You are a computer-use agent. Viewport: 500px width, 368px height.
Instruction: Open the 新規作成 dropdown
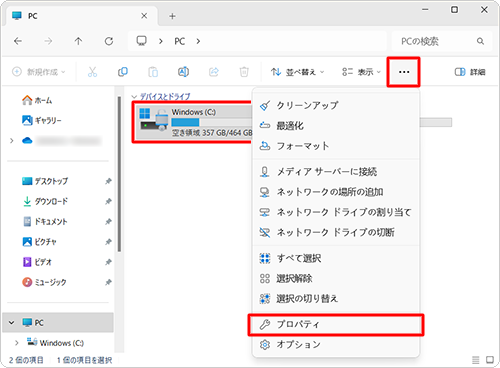point(39,72)
